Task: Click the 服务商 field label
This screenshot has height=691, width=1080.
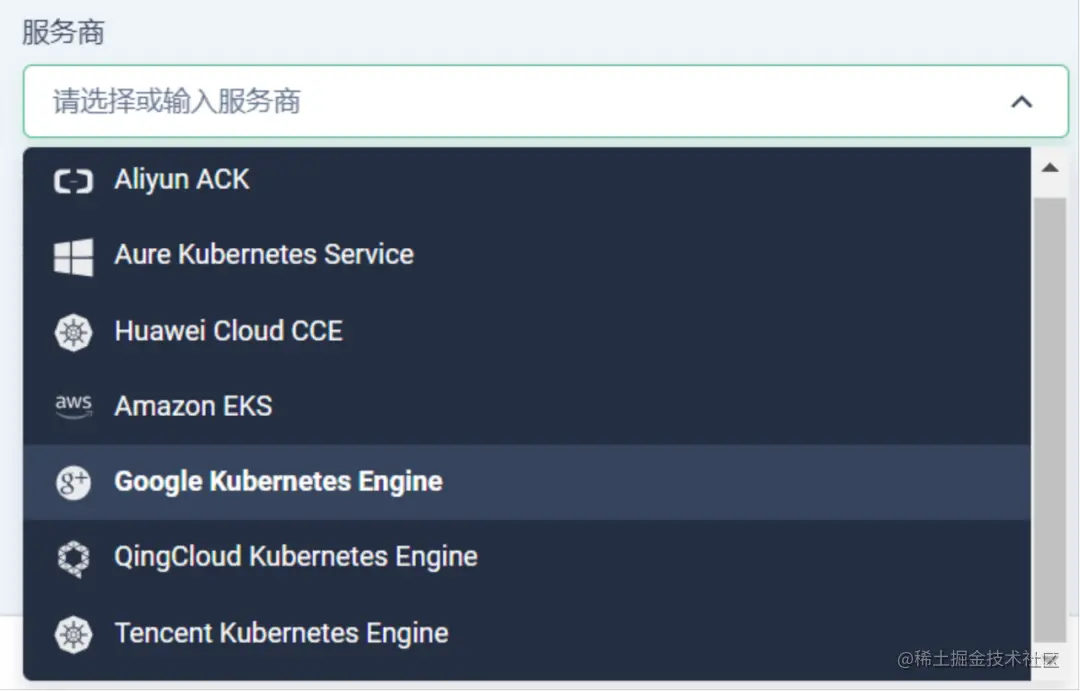Action: pyautogui.click(x=63, y=33)
